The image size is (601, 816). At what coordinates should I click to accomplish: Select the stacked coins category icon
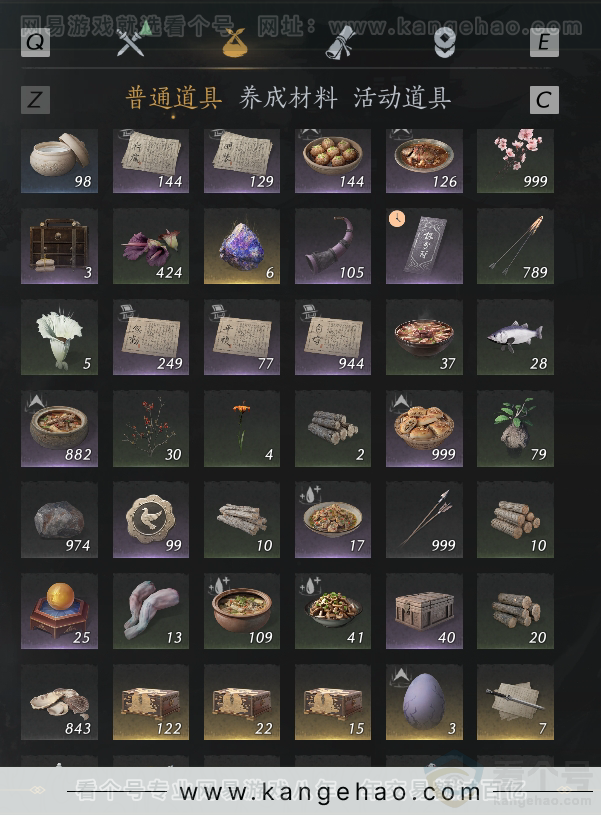[445, 42]
